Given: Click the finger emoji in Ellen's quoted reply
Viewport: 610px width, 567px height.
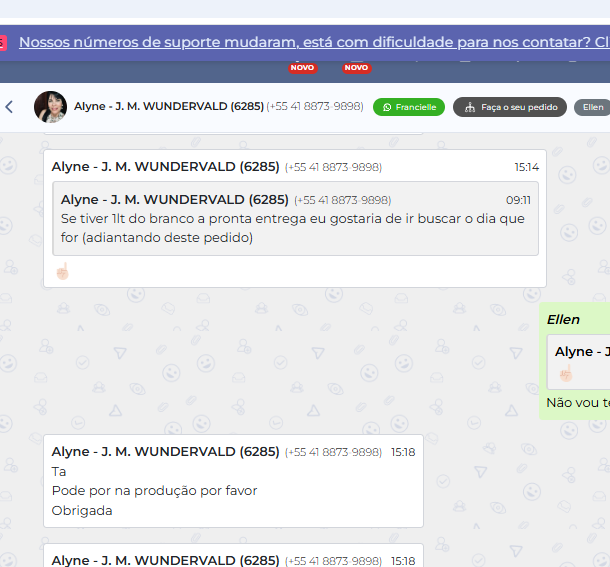Looking at the screenshot, I should [x=565, y=373].
